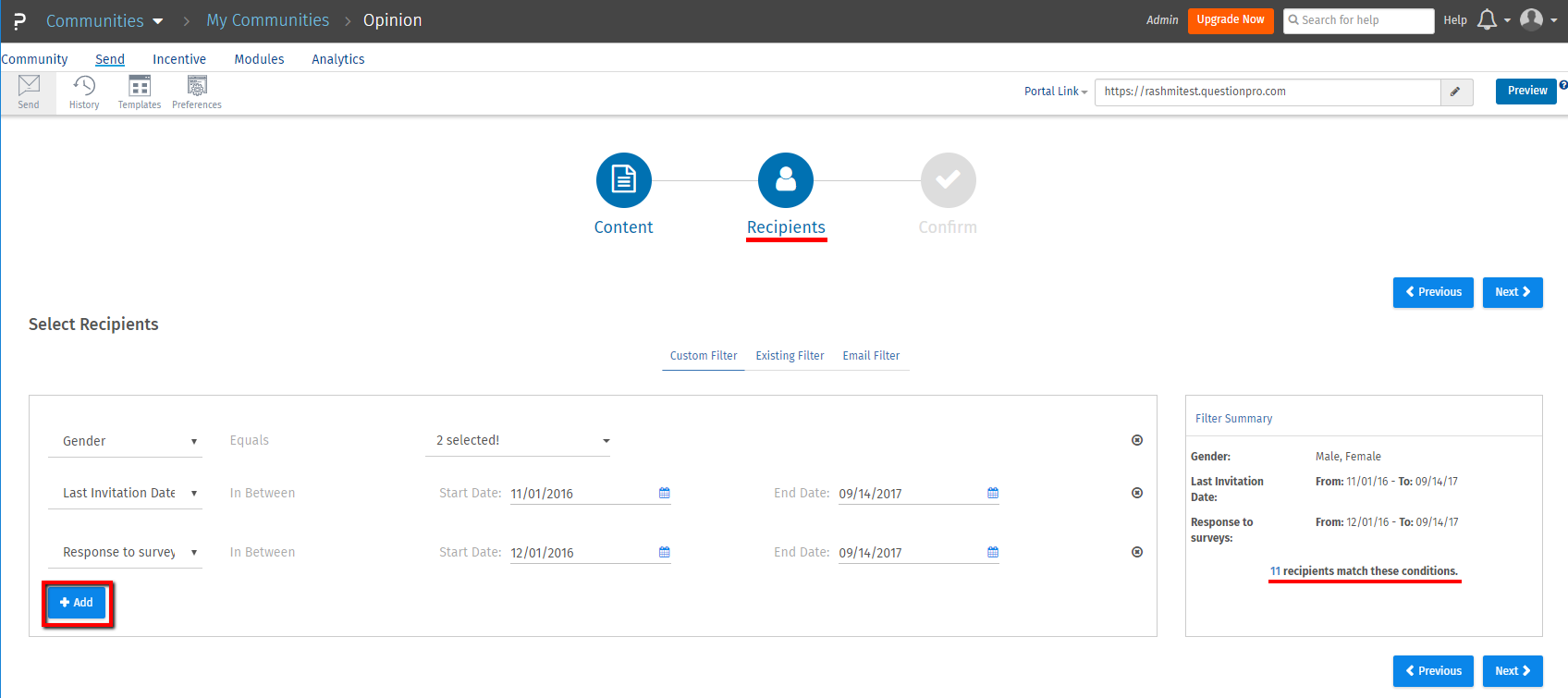Open the '2 selected!' values dropdown

pos(518,441)
